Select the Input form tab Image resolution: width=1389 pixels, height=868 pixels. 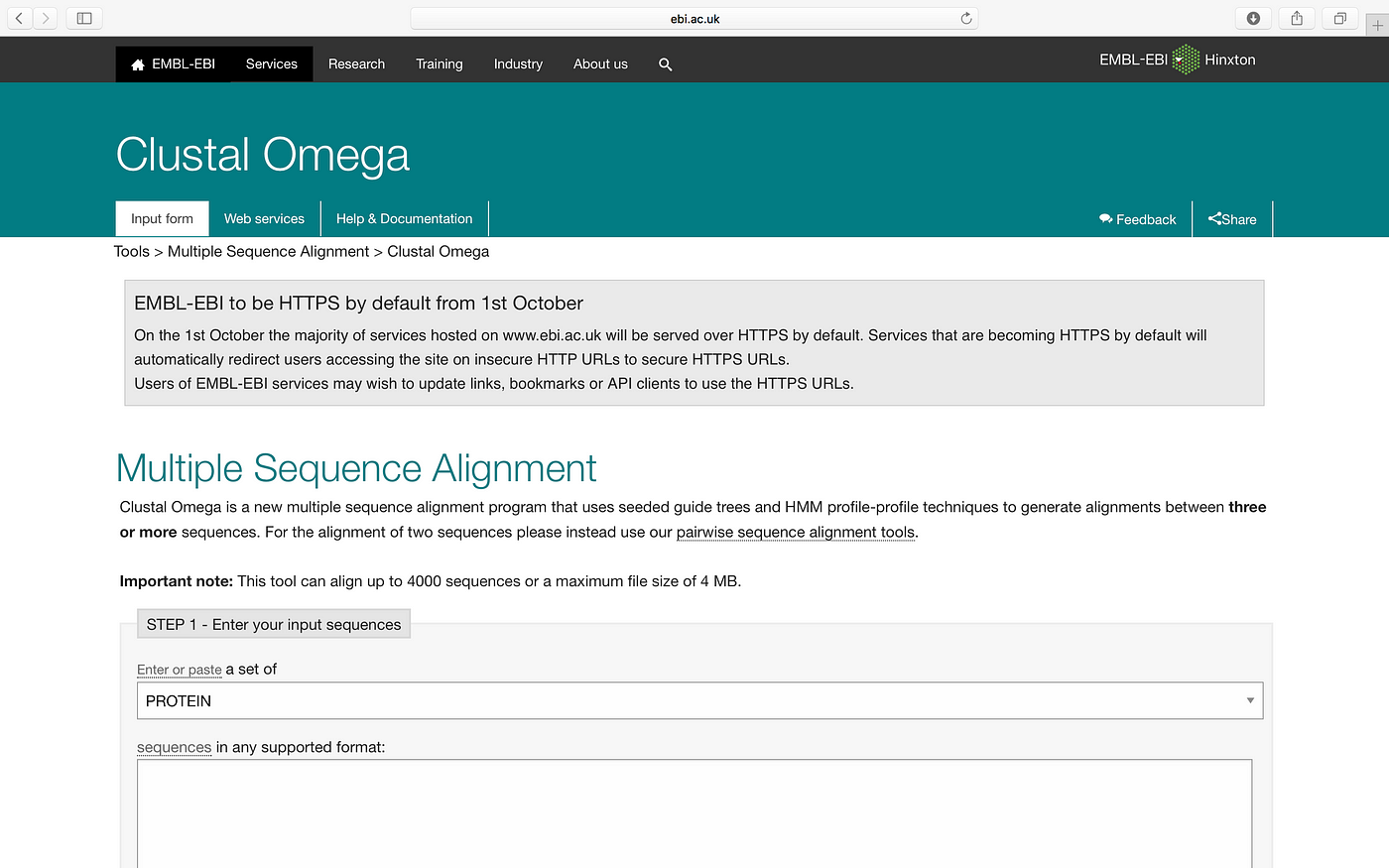(x=162, y=218)
